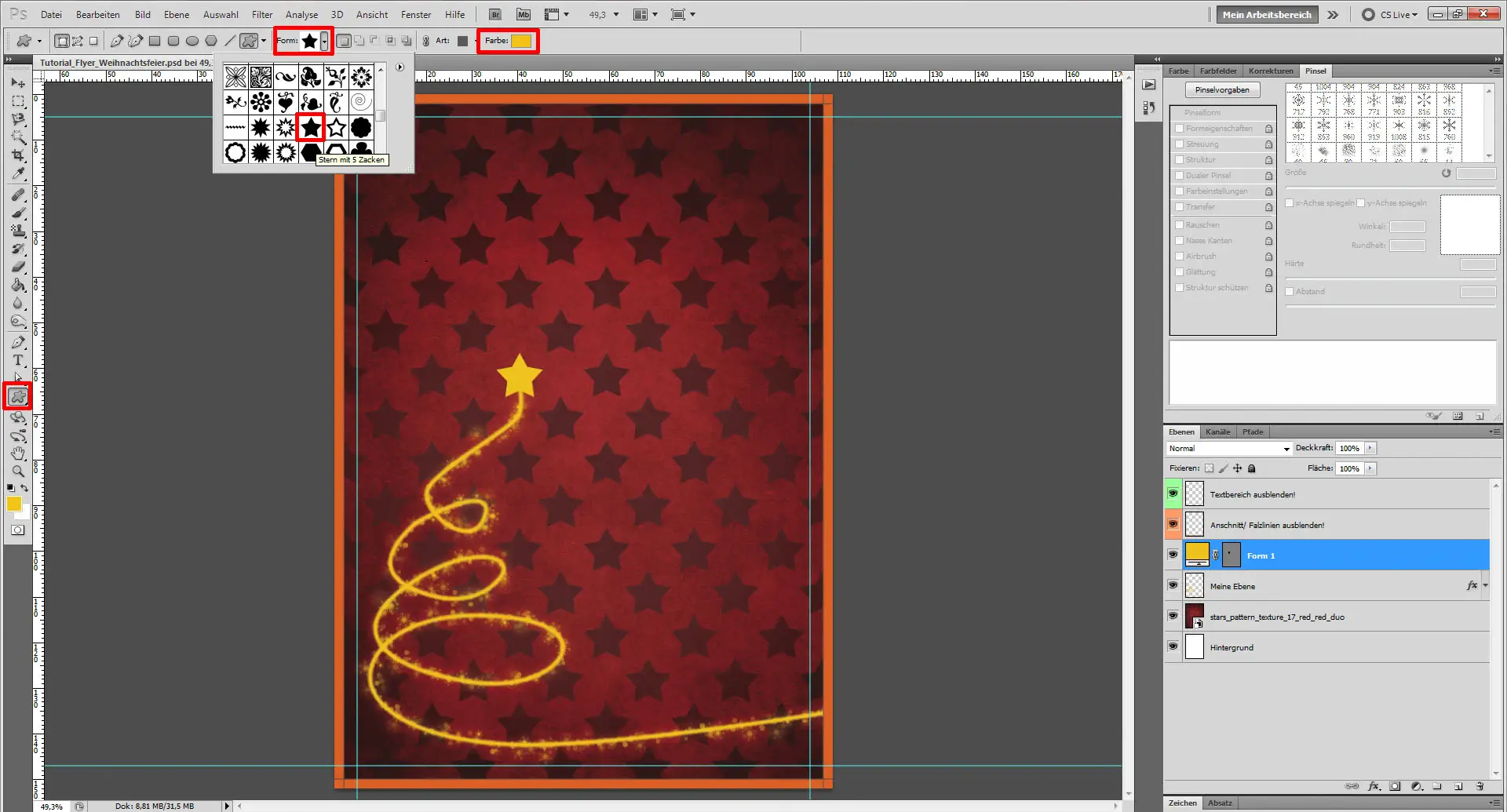
Task: Open the Ebenen panel options menu
Action: (x=1494, y=431)
